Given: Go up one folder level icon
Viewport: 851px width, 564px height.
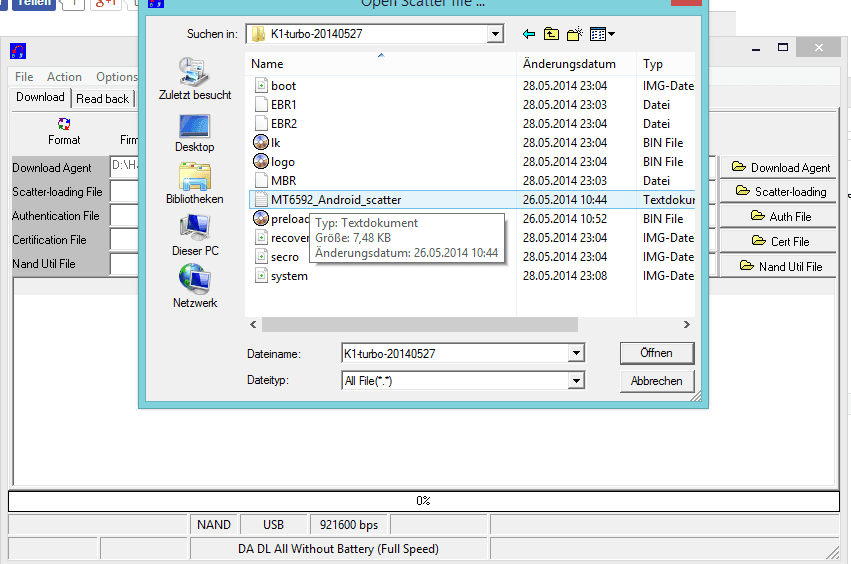Looking at the screenshot, I should pyautogui.click(x=551, y=34).
